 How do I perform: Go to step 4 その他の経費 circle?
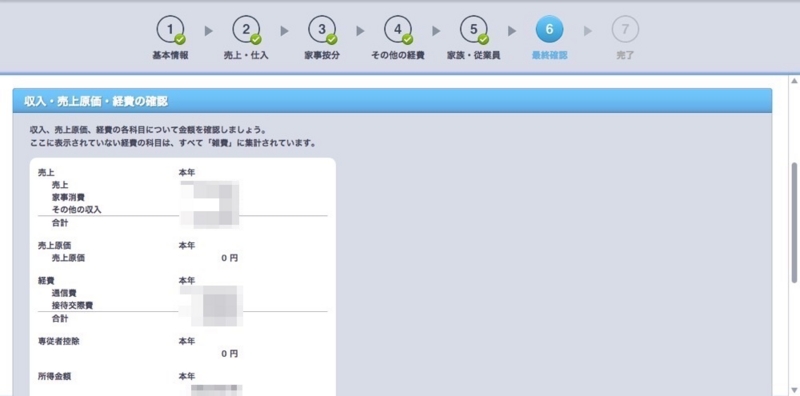tap(398, 30)
